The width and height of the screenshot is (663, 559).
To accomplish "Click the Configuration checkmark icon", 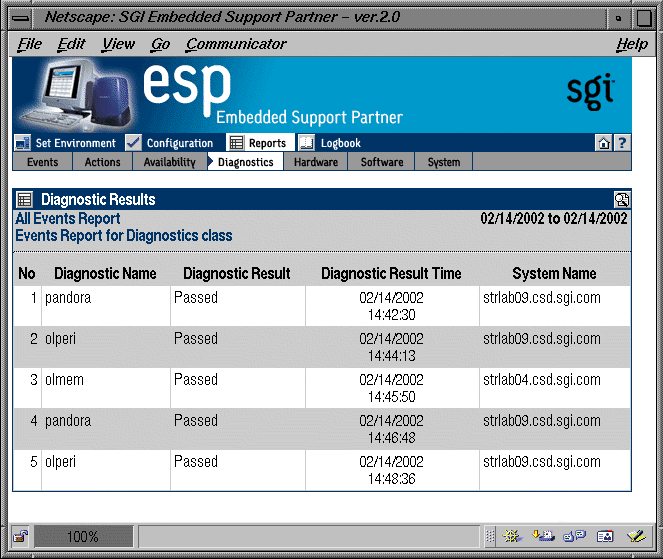I will tap(133, 143).
